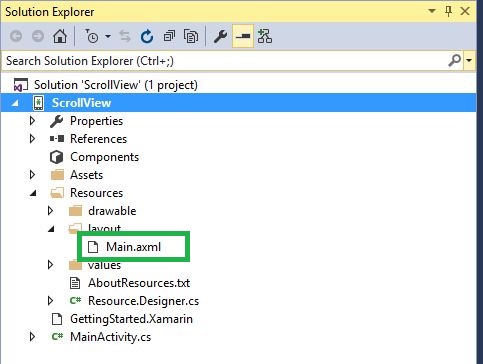Select the AboutResources.txt file
This screenshot has height=364, width=483.
139,283
